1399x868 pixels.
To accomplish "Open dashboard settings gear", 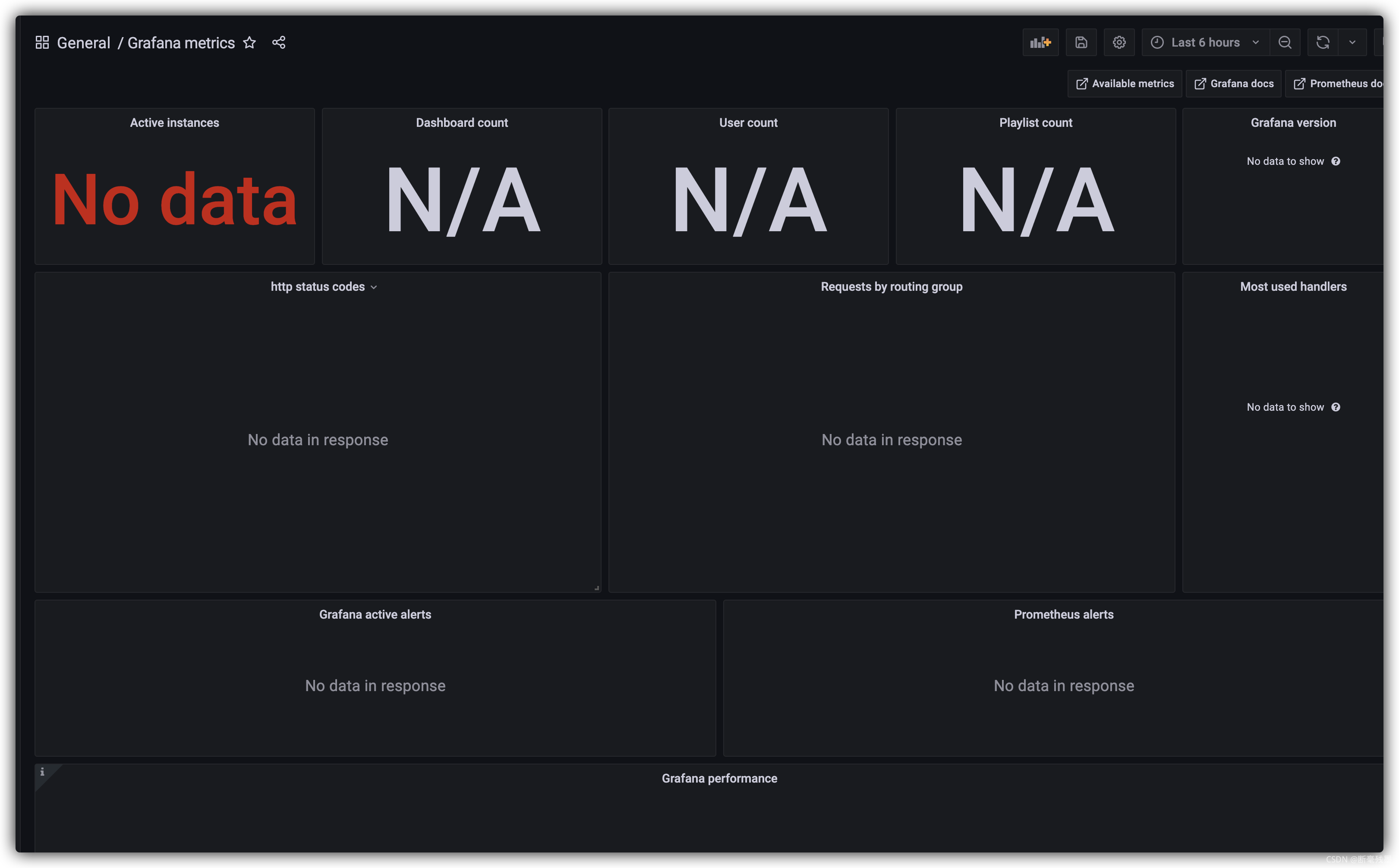I will [1119, 42].
